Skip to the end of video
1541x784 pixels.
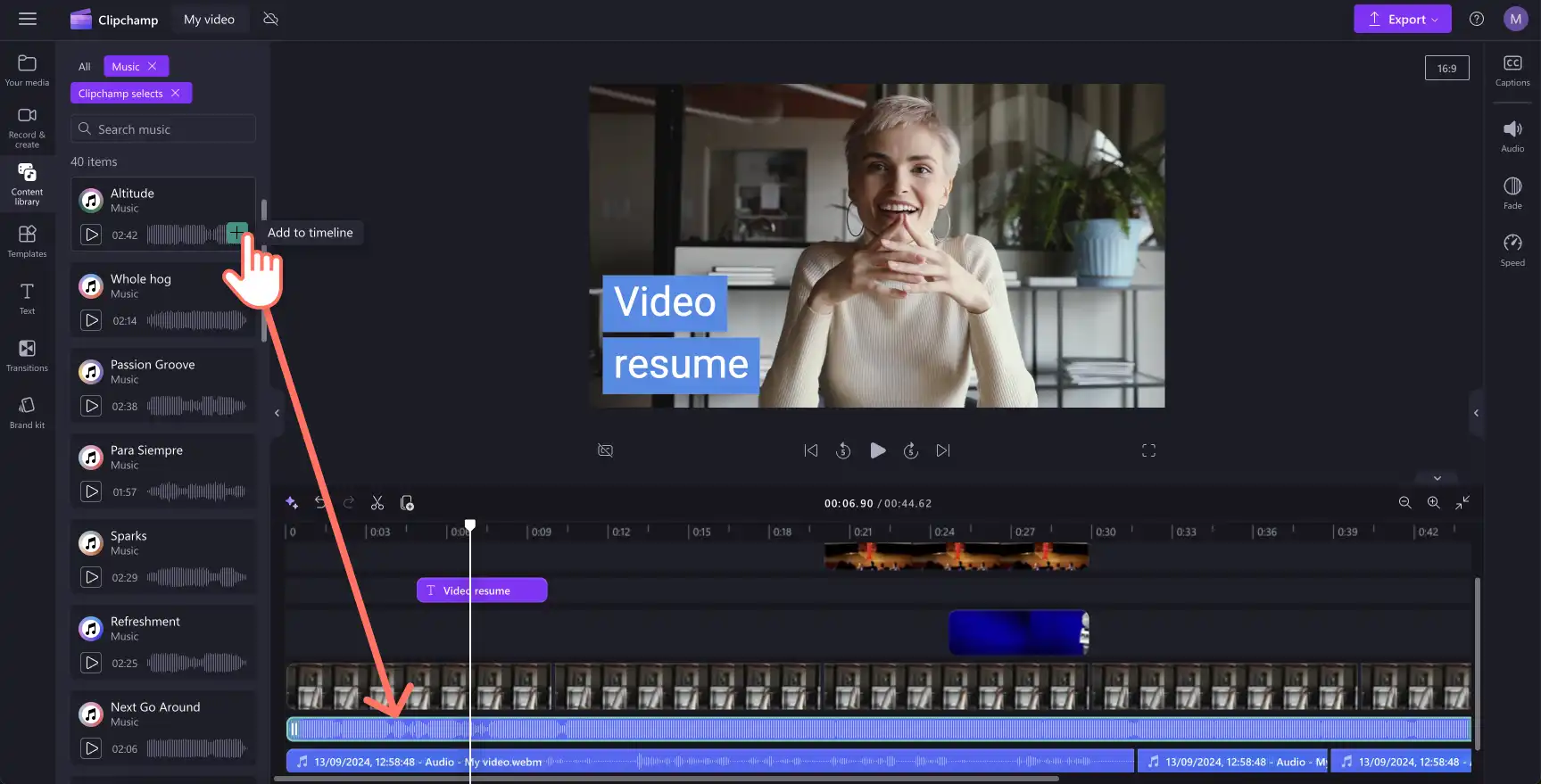[x=943, y=450]
